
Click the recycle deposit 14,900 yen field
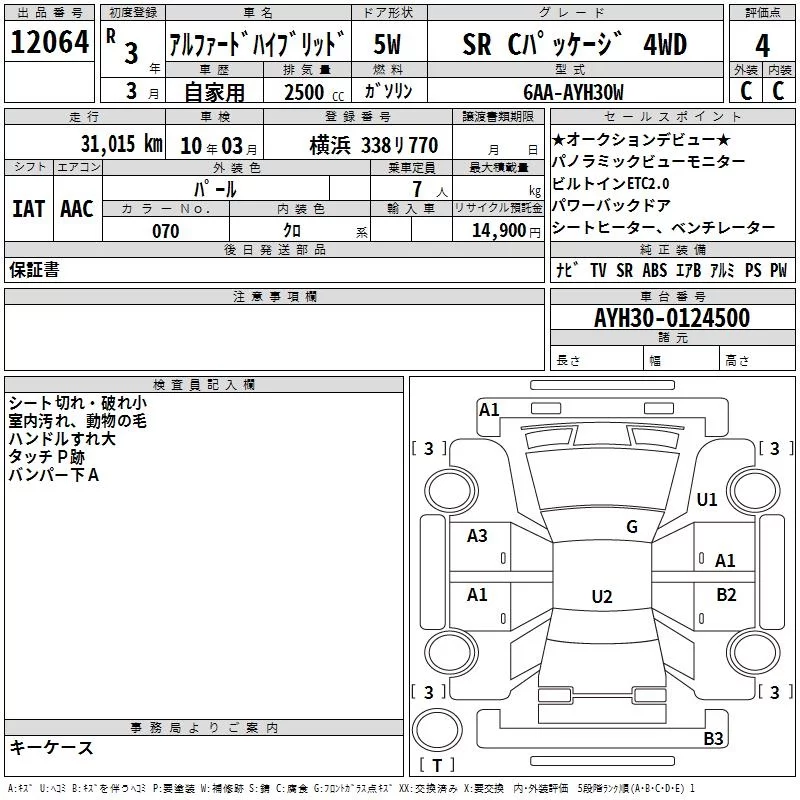point(497,230)
